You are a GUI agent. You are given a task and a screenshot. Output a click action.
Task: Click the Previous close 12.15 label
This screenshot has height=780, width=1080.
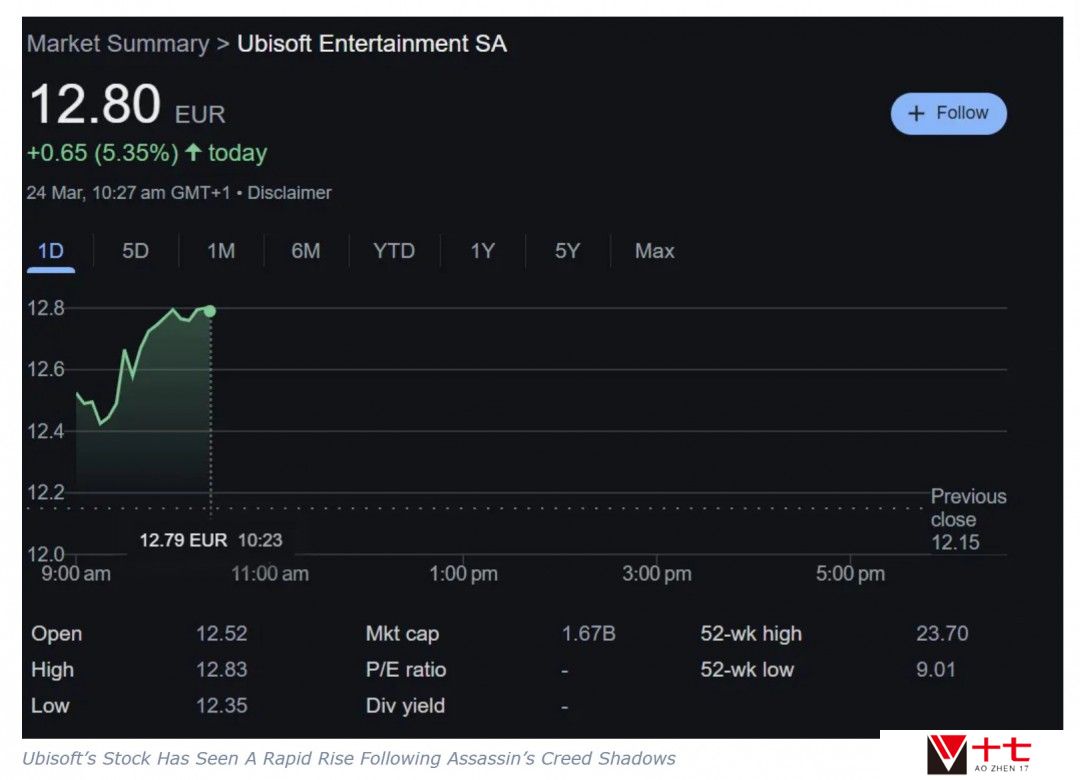tap(968, 520)
